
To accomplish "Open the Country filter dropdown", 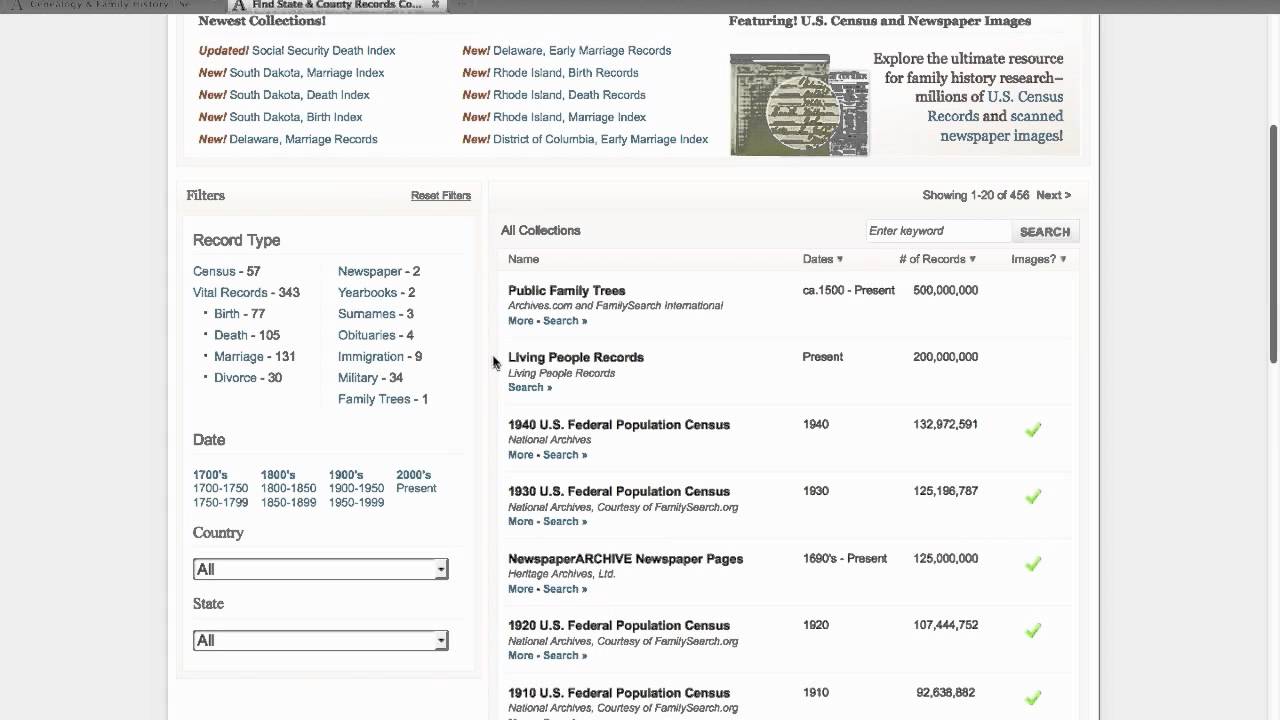I will click(x=320, y=569).
